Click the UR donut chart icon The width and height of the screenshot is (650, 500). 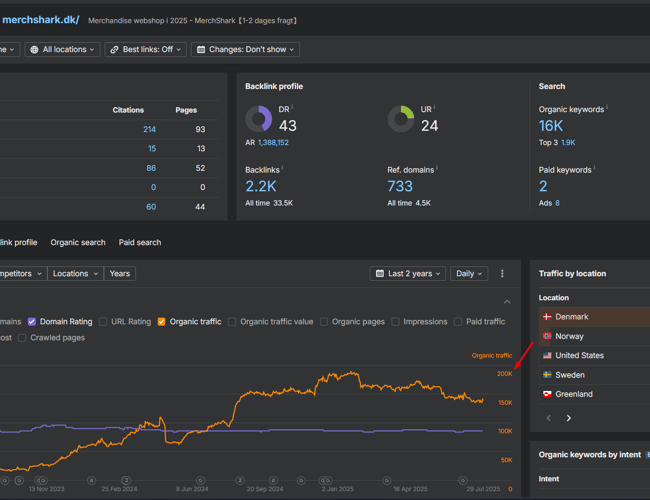pos(401,119)
